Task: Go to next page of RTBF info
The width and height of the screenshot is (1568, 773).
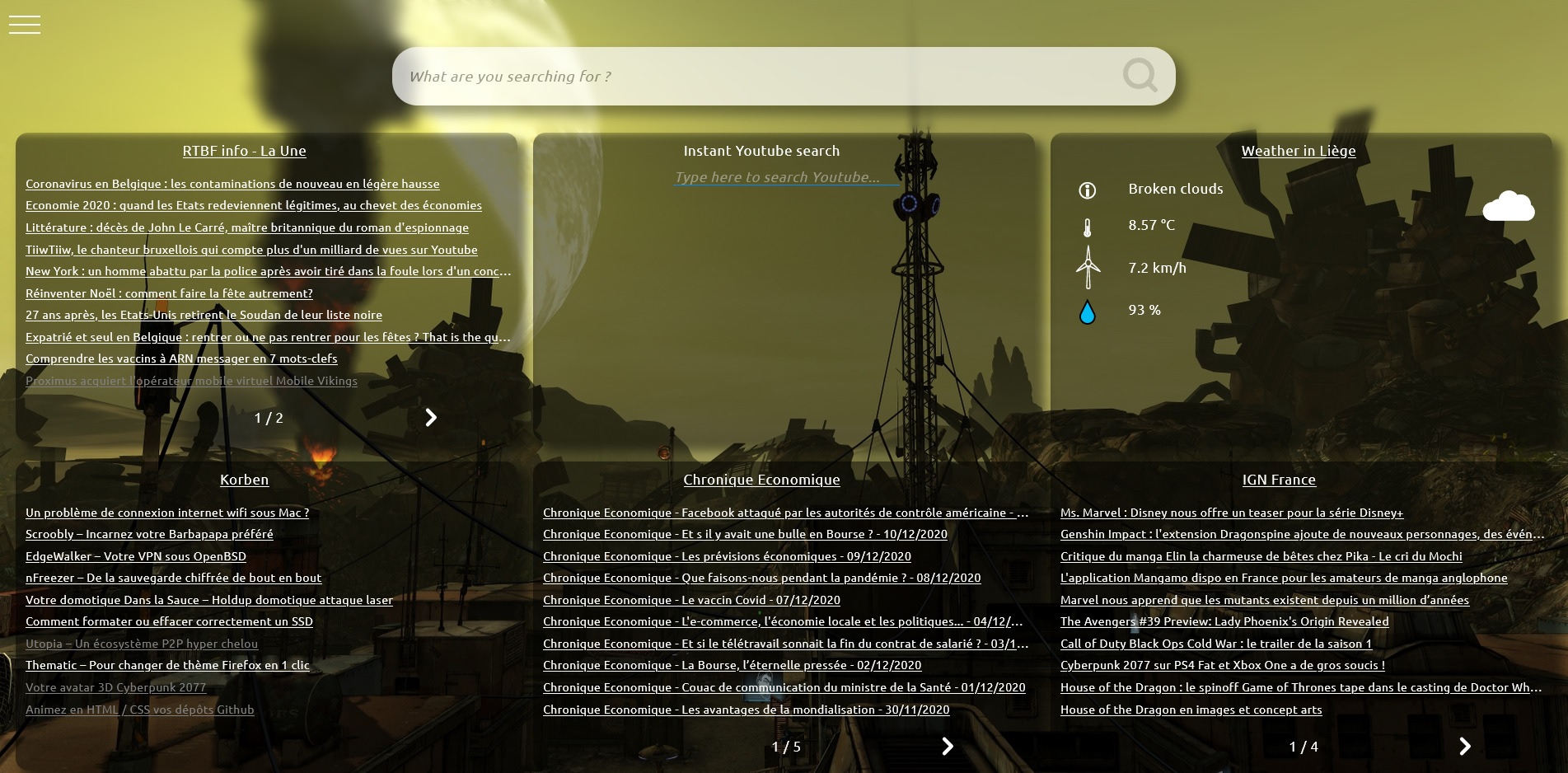Action: pos(430,418)
